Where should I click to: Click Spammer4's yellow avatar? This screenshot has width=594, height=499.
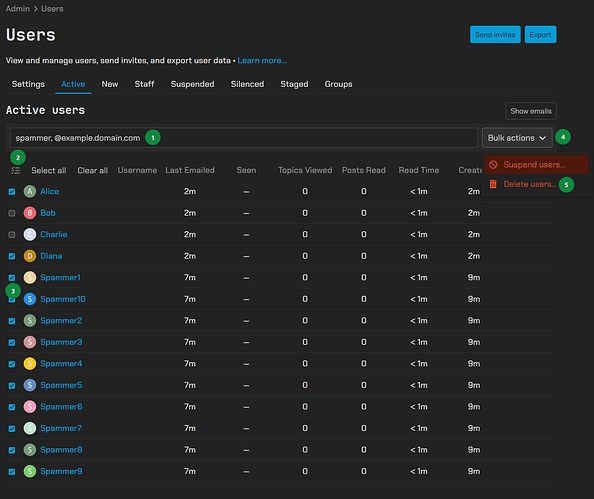(x=30, y=364)
